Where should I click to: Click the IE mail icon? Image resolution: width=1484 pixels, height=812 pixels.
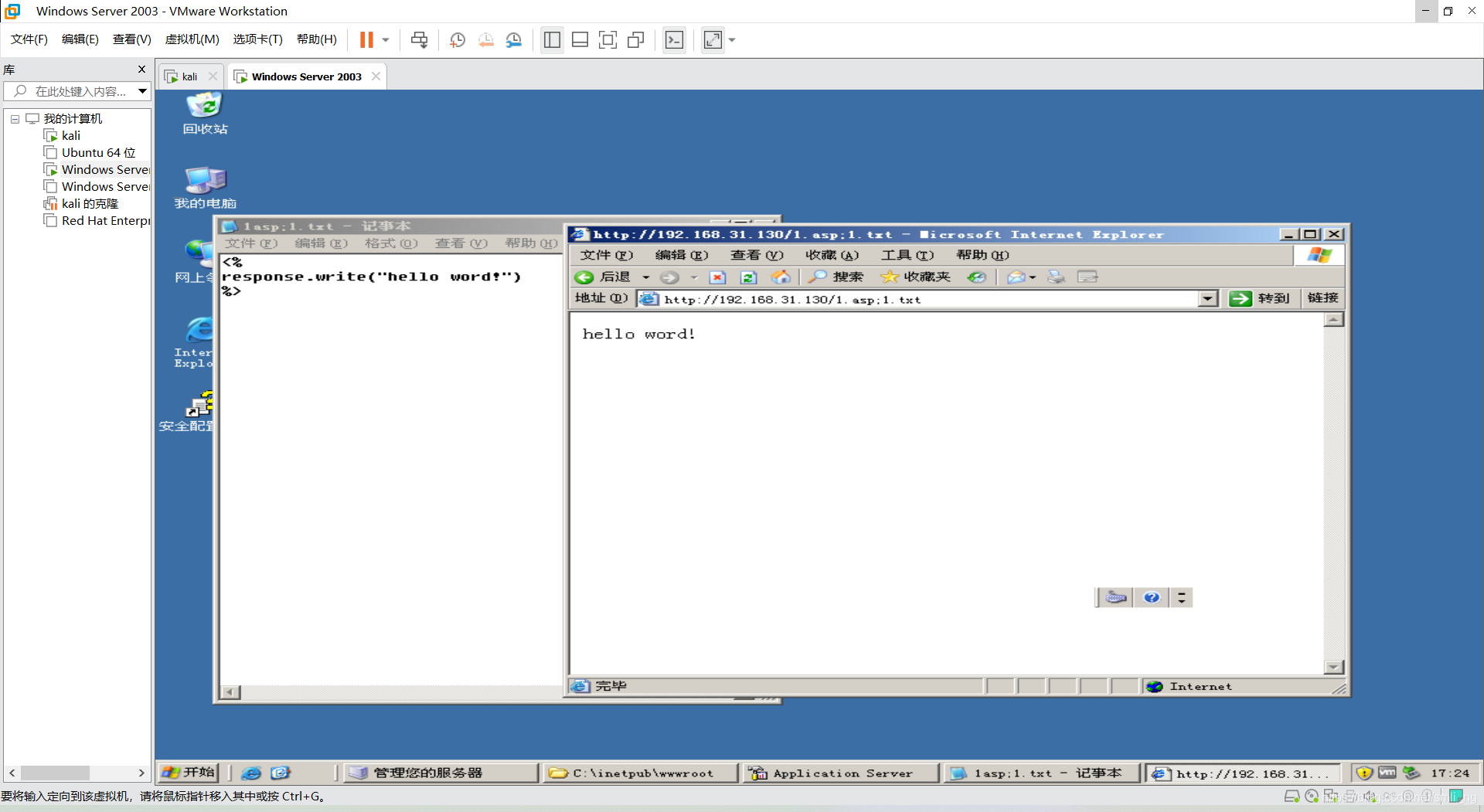(x=1016, y=277)
